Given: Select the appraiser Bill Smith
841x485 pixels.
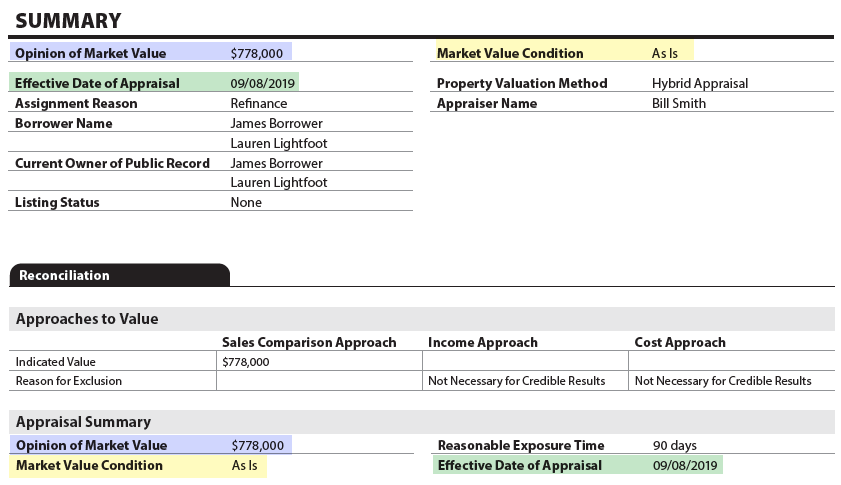Looking at the screenshot, I should coord(678,103).
